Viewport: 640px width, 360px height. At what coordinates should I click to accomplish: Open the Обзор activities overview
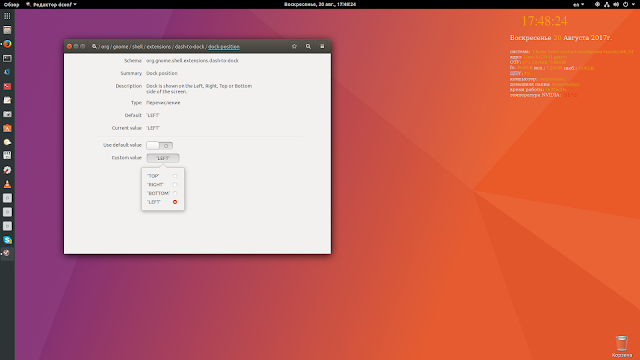tap(11, 4)
